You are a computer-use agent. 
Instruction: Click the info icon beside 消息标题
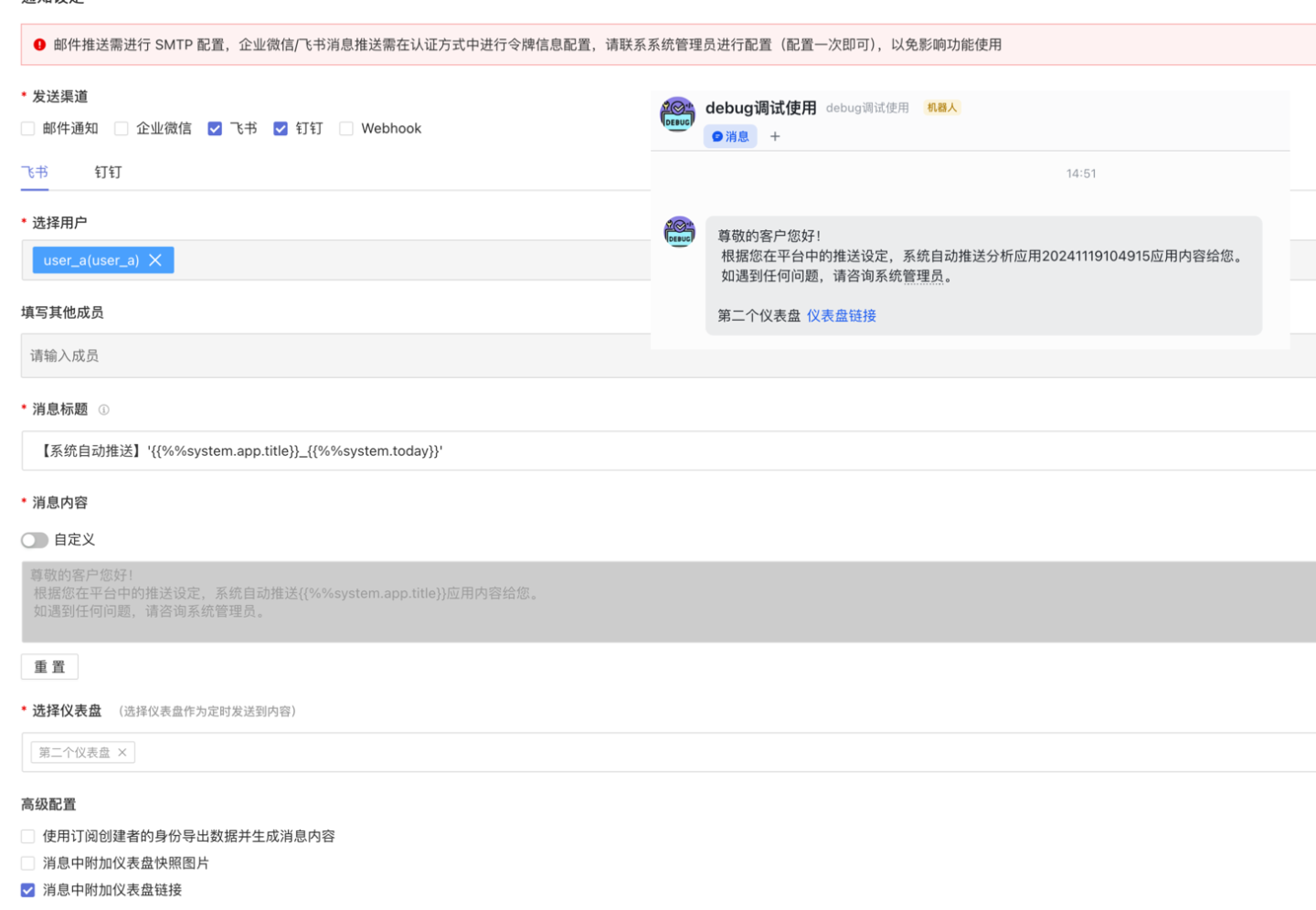coord(104,410)
